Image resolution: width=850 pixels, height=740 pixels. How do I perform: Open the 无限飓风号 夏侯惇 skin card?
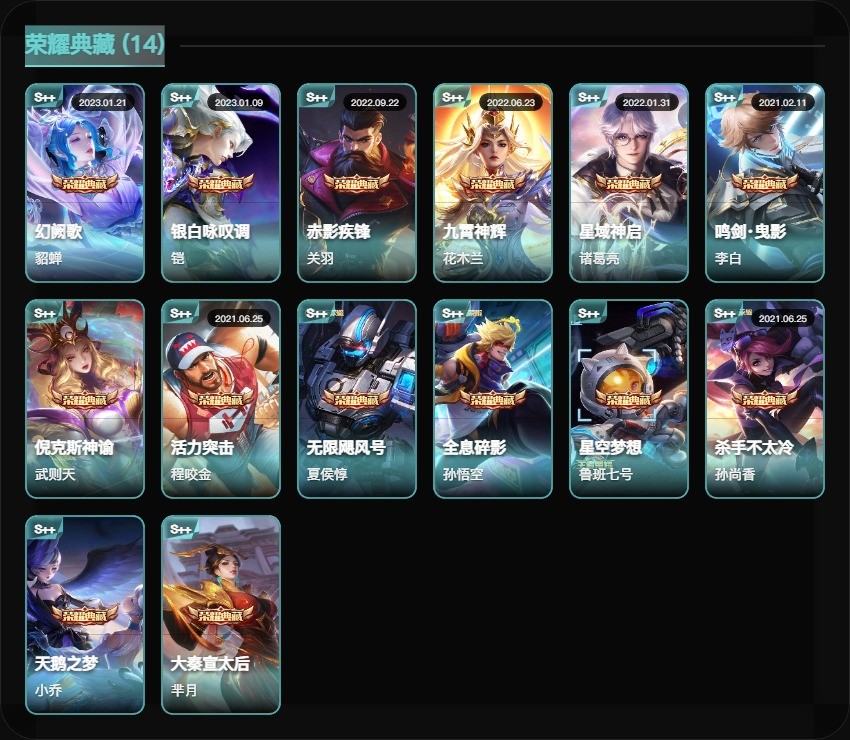click(357, 398)
